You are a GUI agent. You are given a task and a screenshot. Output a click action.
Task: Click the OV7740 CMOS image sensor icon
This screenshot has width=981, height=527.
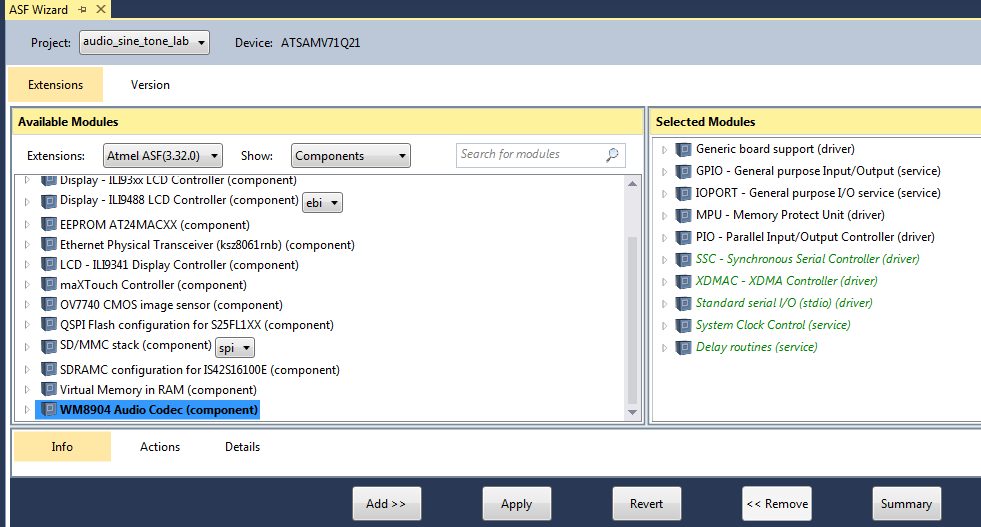(49, 304)
